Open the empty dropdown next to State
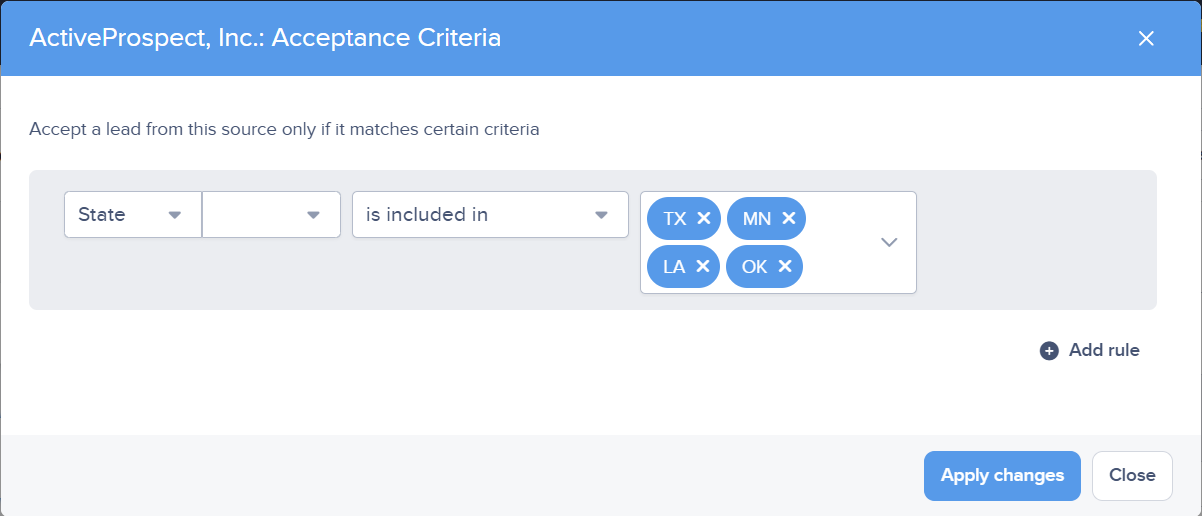This screenshot has height=516, width=1202. click(271, 215)
